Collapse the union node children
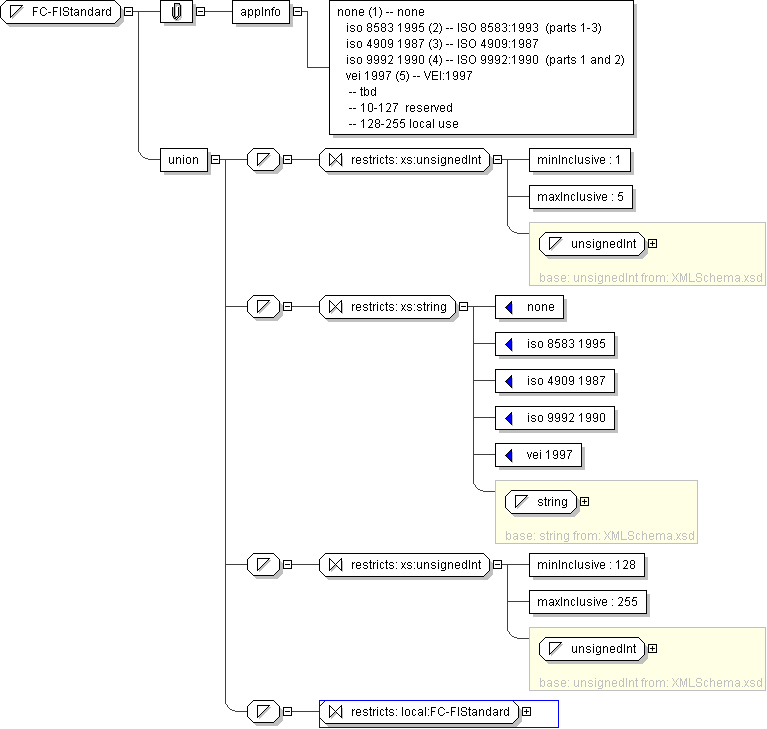The width and height of the screenshot is (767, 729). click(x=216, y=160)
